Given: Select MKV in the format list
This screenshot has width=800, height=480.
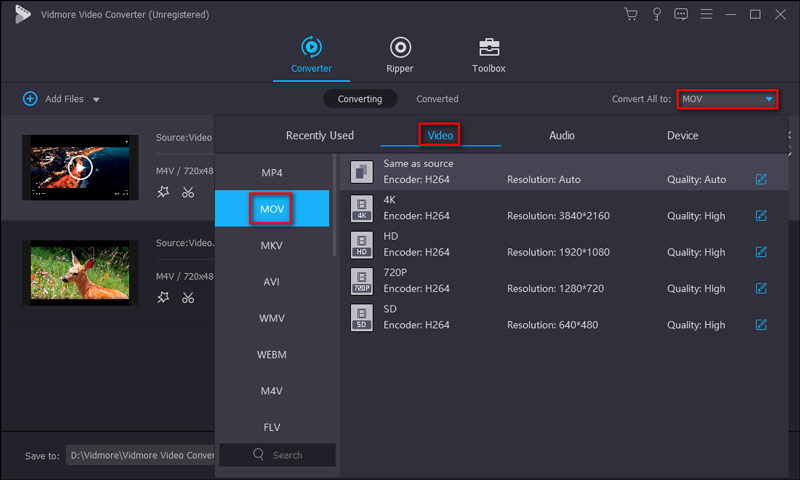Looking at the screenshot, I should (x=272, y=245).
